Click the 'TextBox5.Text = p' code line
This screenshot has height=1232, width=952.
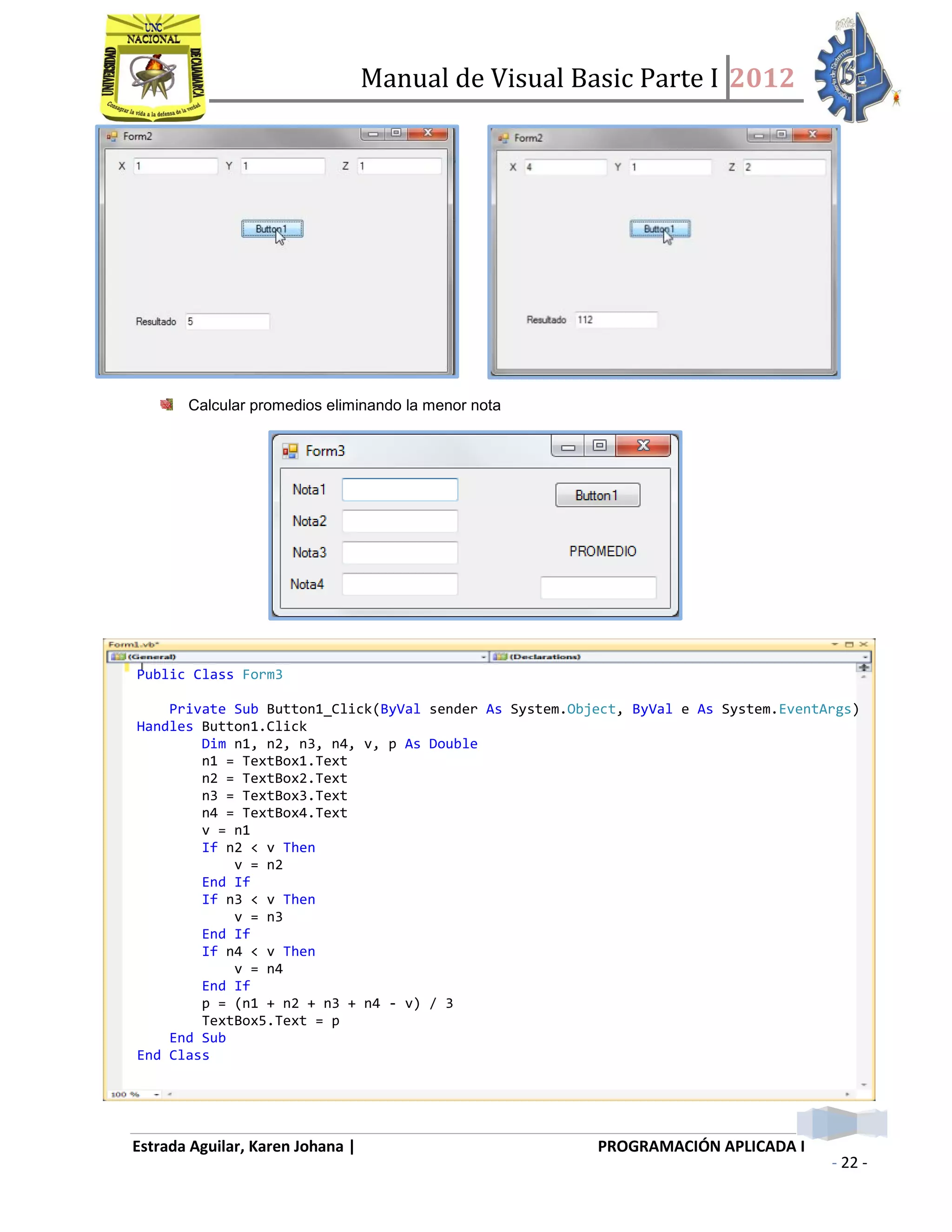pos(271,1021)
